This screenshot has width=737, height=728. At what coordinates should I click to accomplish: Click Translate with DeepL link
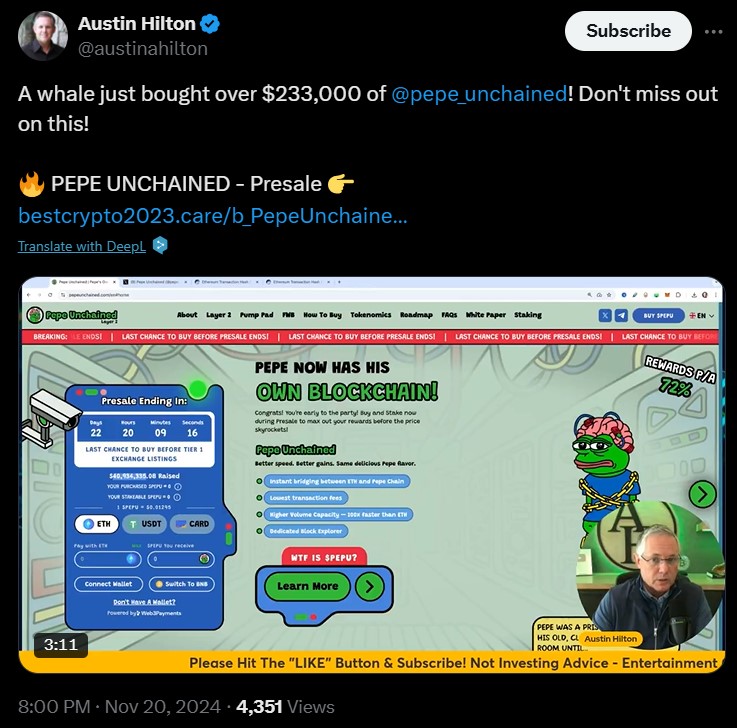(x=82, y=246)
